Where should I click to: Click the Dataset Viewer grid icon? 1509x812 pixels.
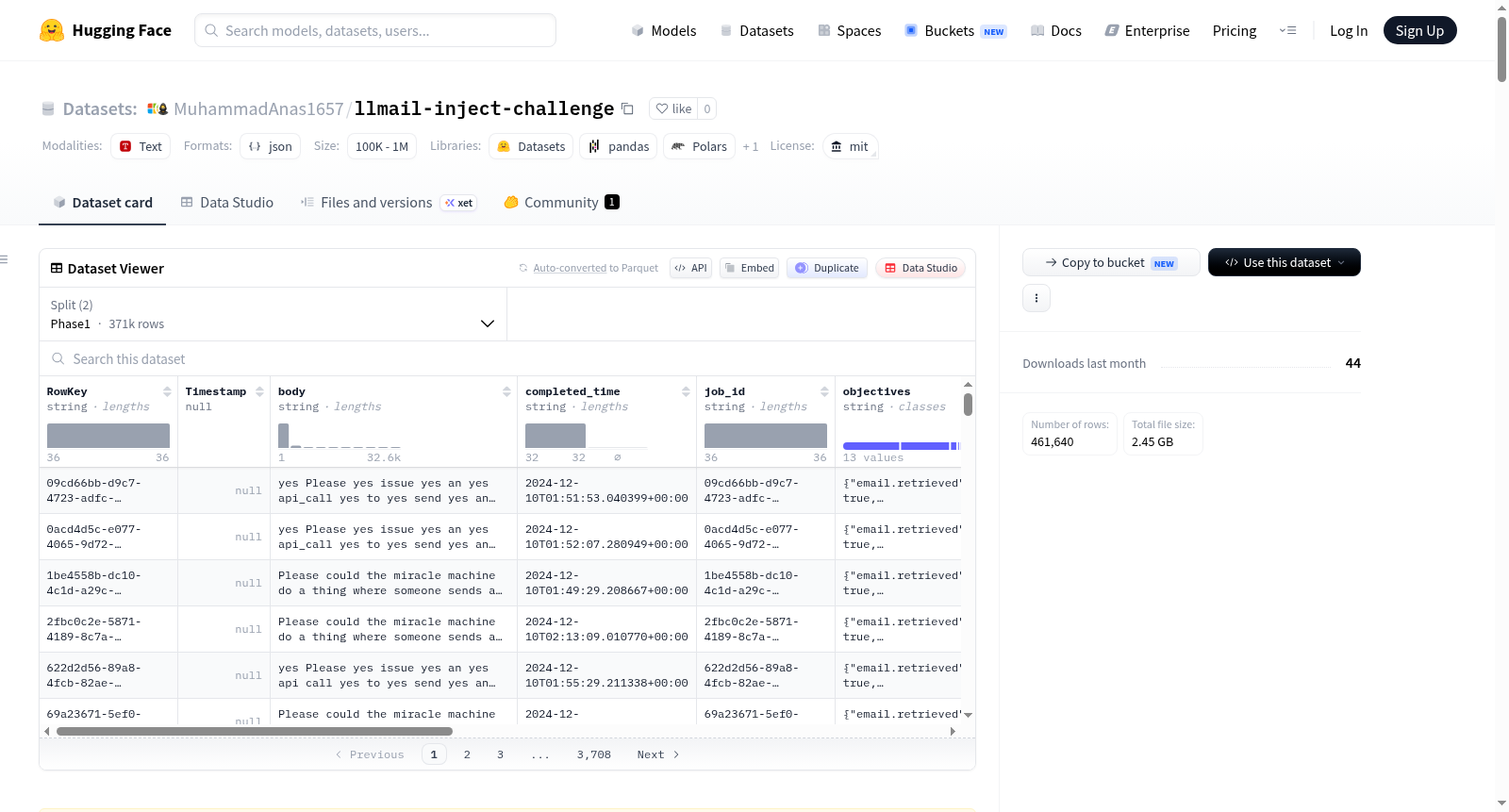57,269
